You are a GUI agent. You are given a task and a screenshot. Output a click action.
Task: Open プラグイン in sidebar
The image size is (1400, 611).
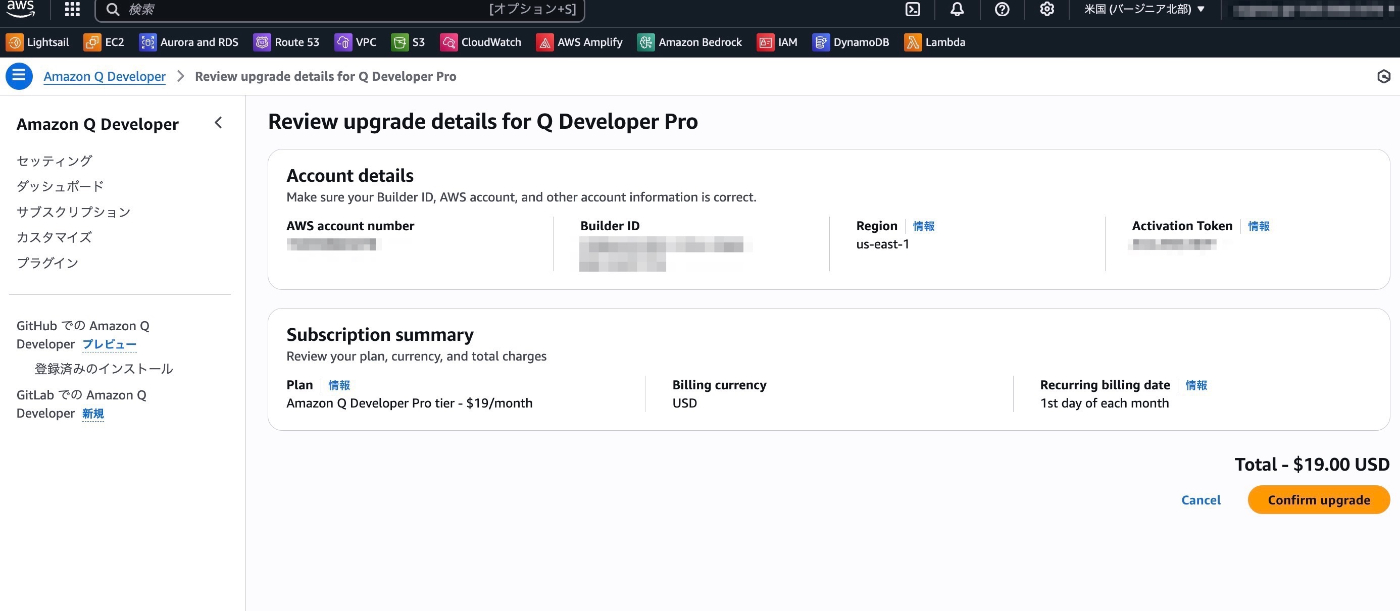coord(47,263)
